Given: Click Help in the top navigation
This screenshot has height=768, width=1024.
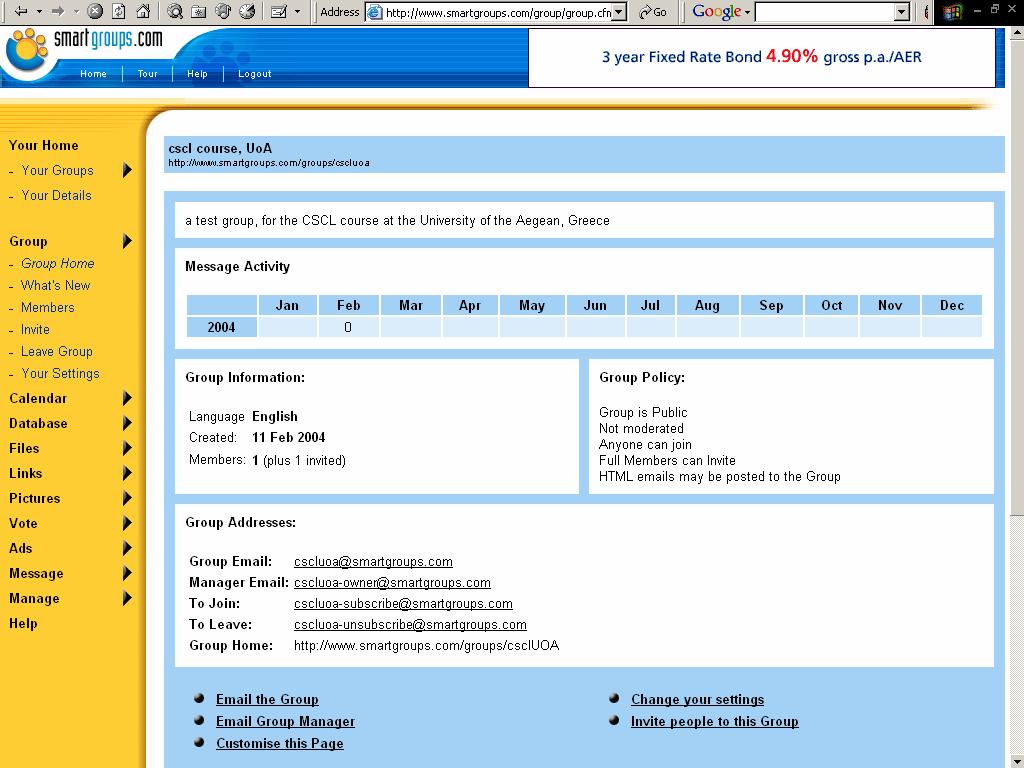Looking at the screenshot, I should (197, 74).
